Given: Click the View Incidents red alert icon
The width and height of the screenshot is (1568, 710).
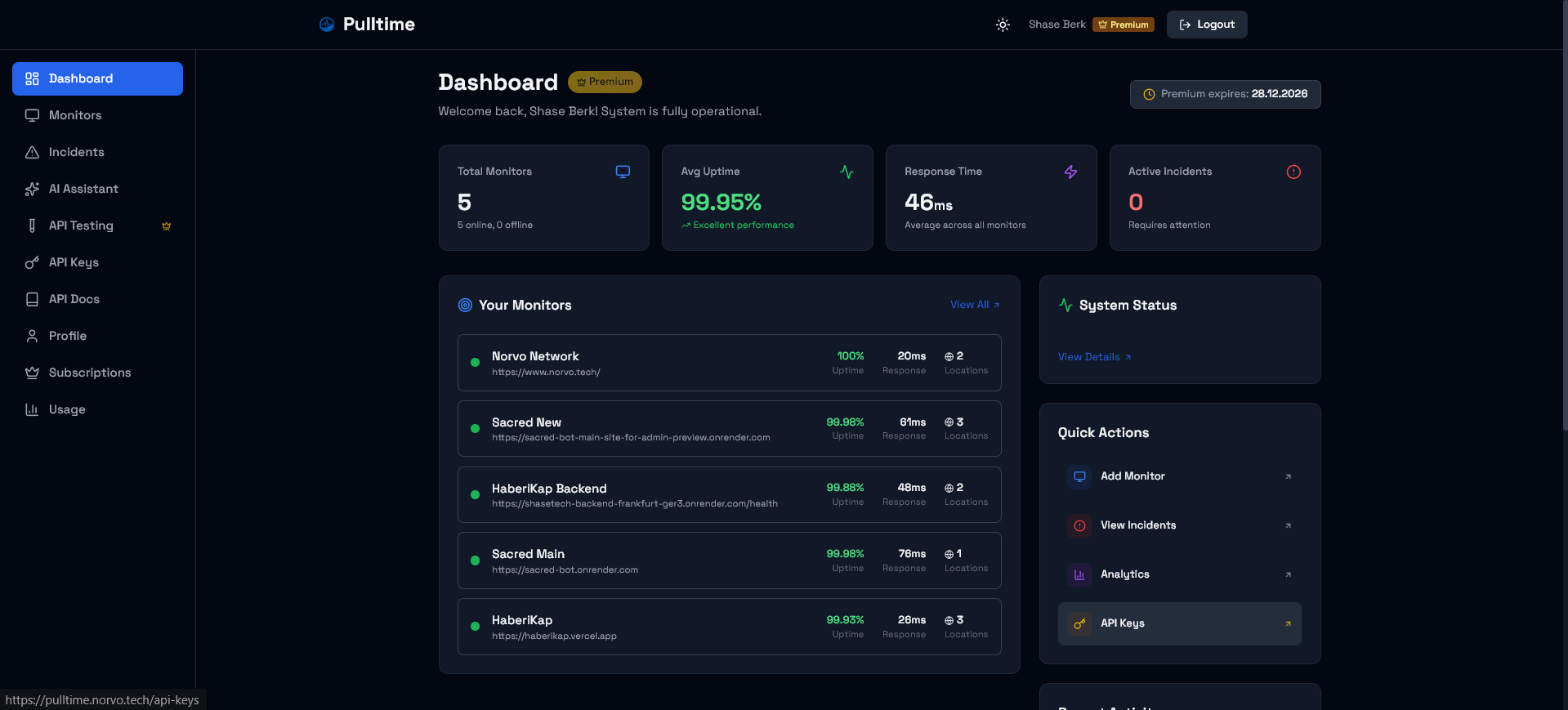Looking at the screenshot, I should point(1079,525).
